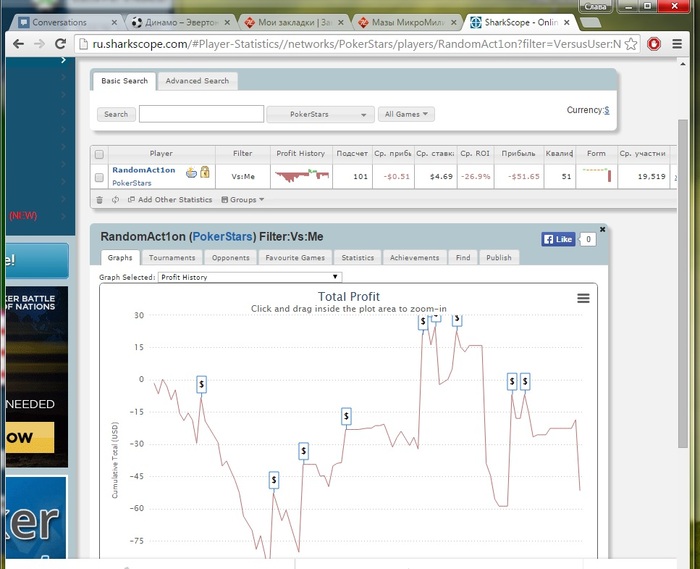This screenshot has width=700, height=569.
Task: Open the Tournaments tab
Action: click(x=172, y=258)
